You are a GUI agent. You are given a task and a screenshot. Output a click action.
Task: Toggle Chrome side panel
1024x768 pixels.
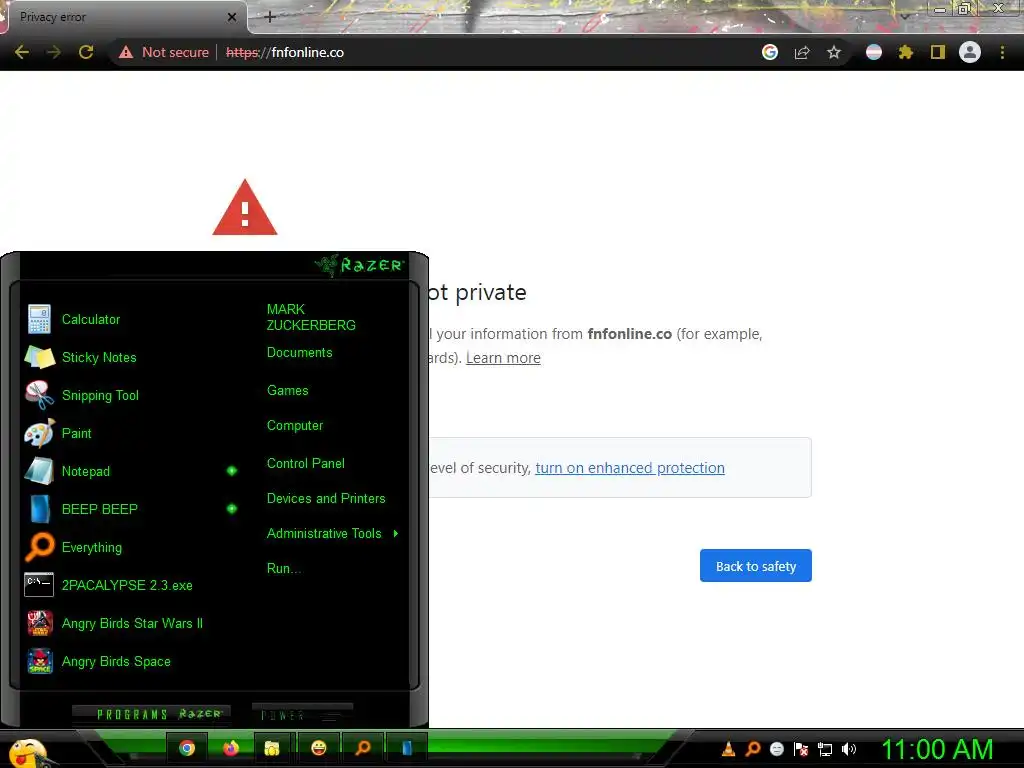point(938,52)
